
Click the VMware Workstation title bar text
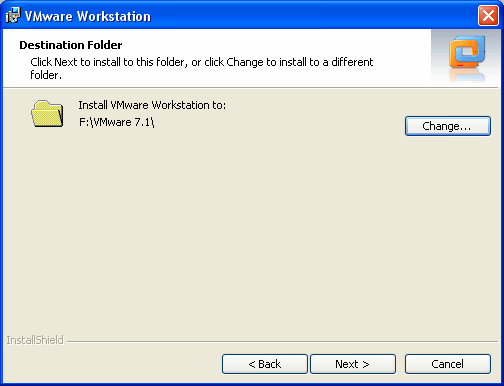point(88,16)
